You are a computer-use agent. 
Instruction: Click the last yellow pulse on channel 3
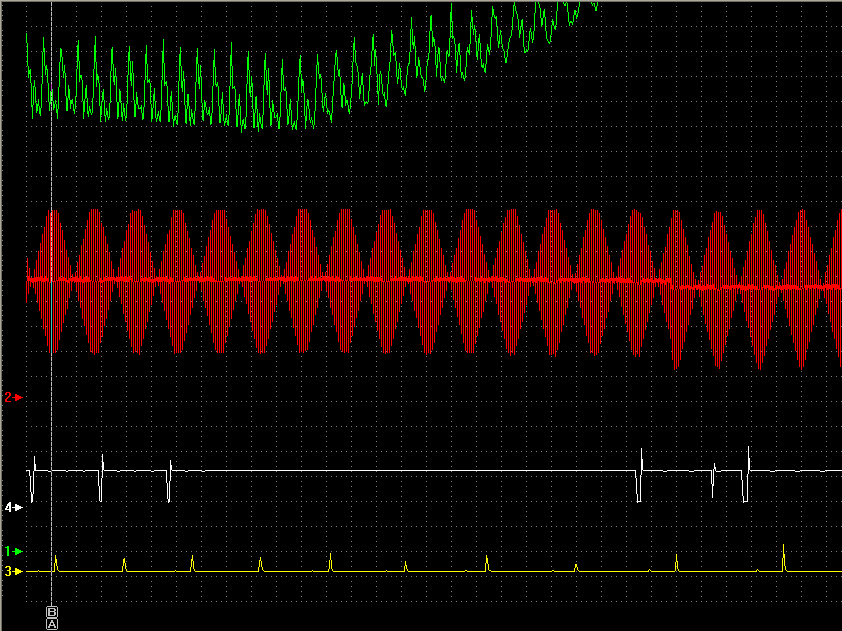tap(784, 555)
